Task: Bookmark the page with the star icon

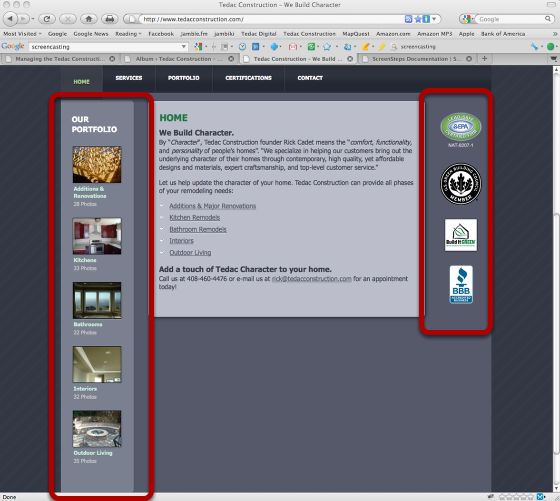Action: [x=418, y=19]
